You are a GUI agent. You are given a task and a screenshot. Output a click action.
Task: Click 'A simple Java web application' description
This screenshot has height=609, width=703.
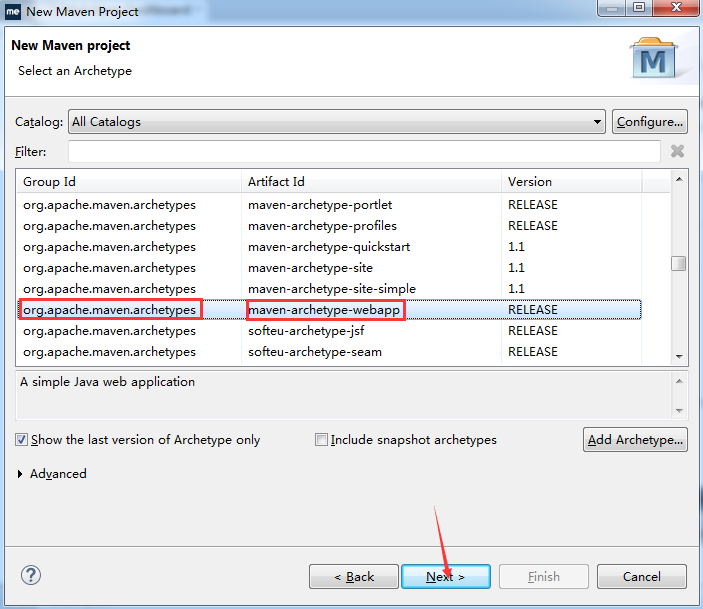point(108,382)
